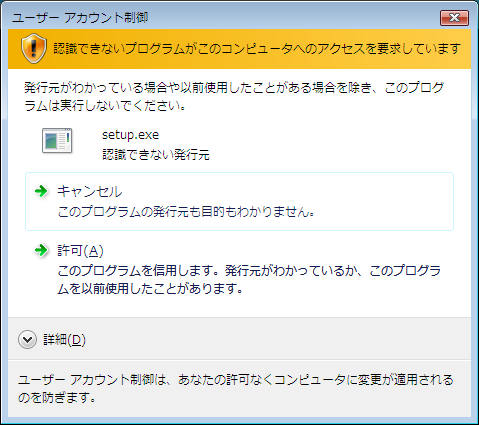Click the 詳細(D) label
Image resolution: width=479 pixels, height=425 pixels.
tap(64, 340)
